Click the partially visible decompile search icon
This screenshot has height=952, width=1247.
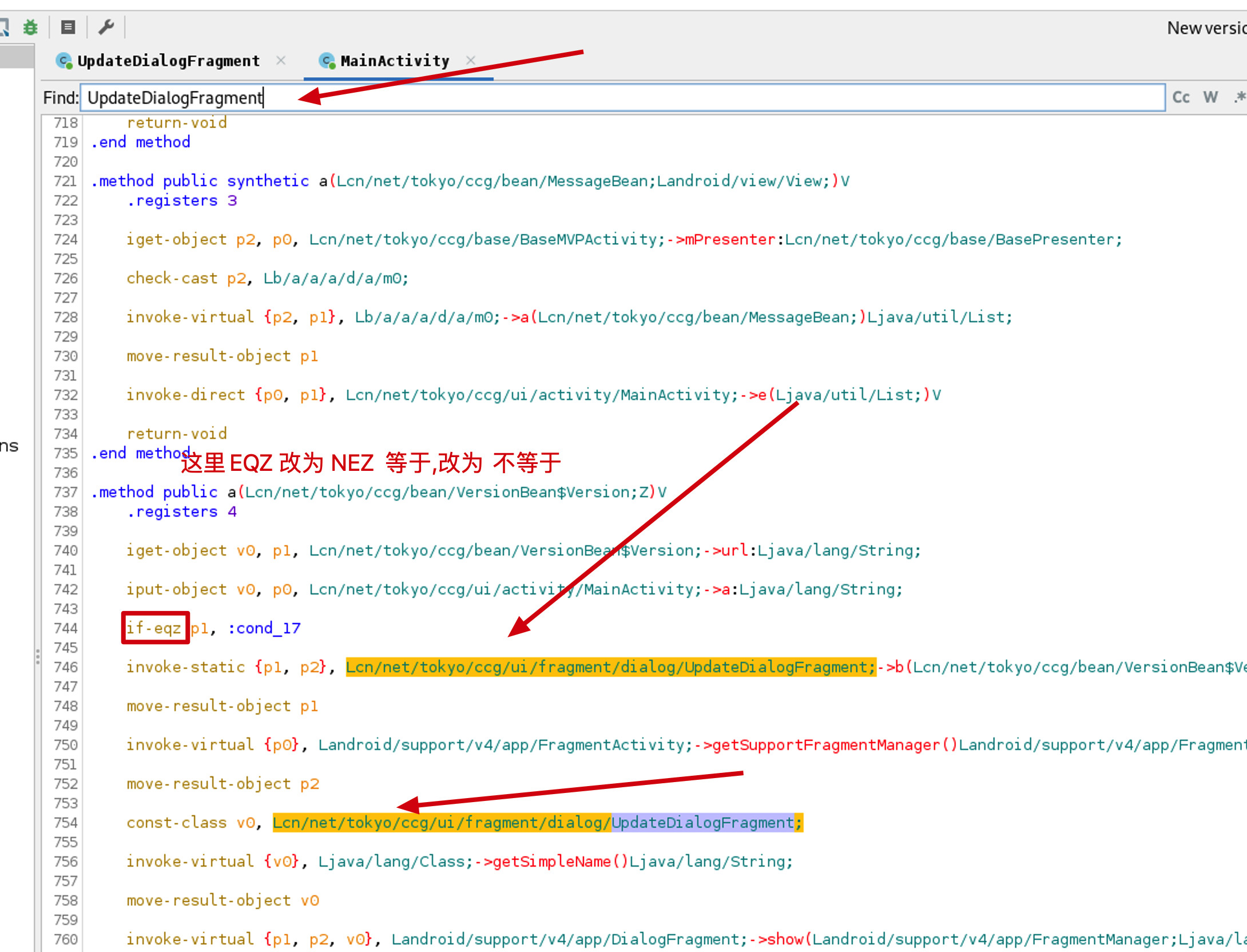tap(4, 27)
